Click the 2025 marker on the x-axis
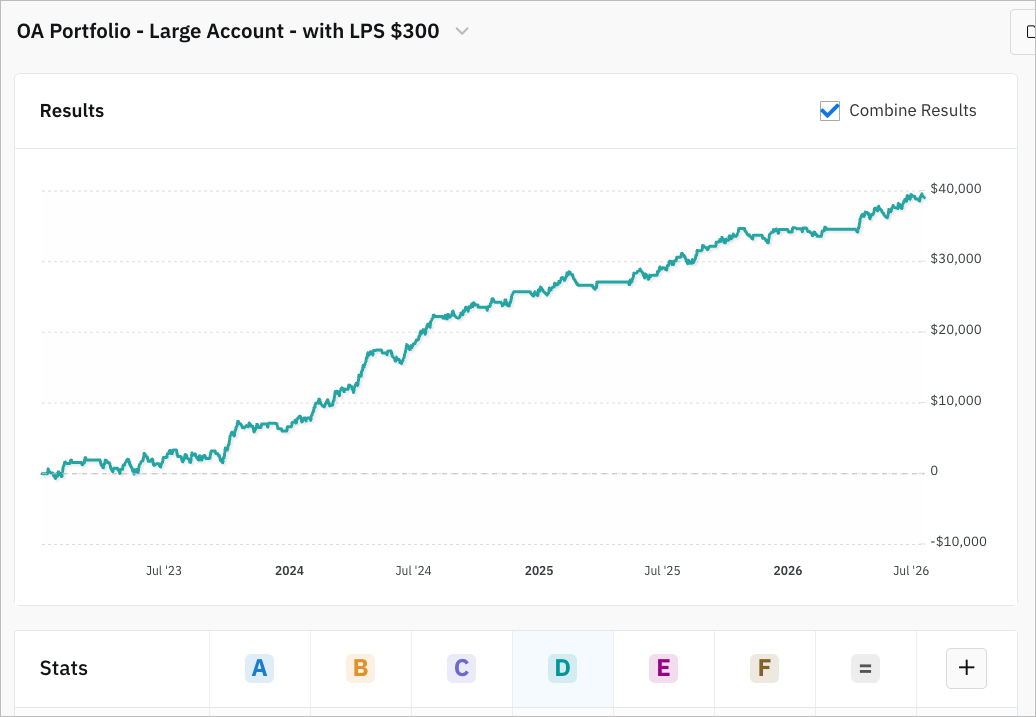 pyautogui.click(x=539, y=571)
